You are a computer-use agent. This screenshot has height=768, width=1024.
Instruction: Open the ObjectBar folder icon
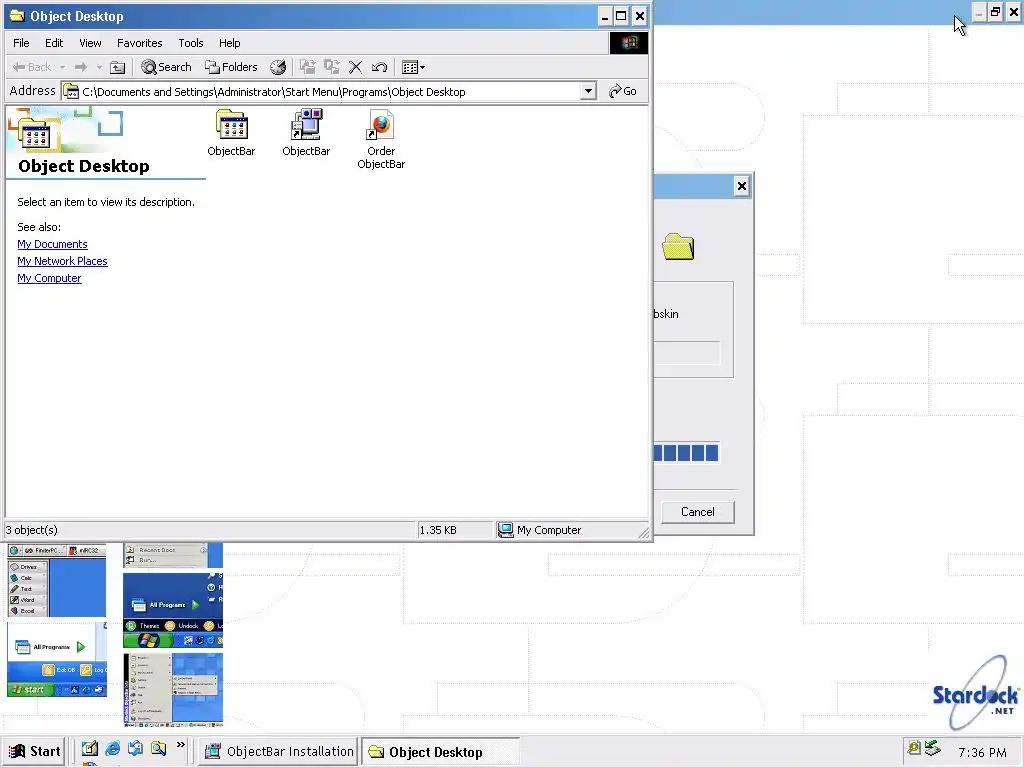click(231, 133)
